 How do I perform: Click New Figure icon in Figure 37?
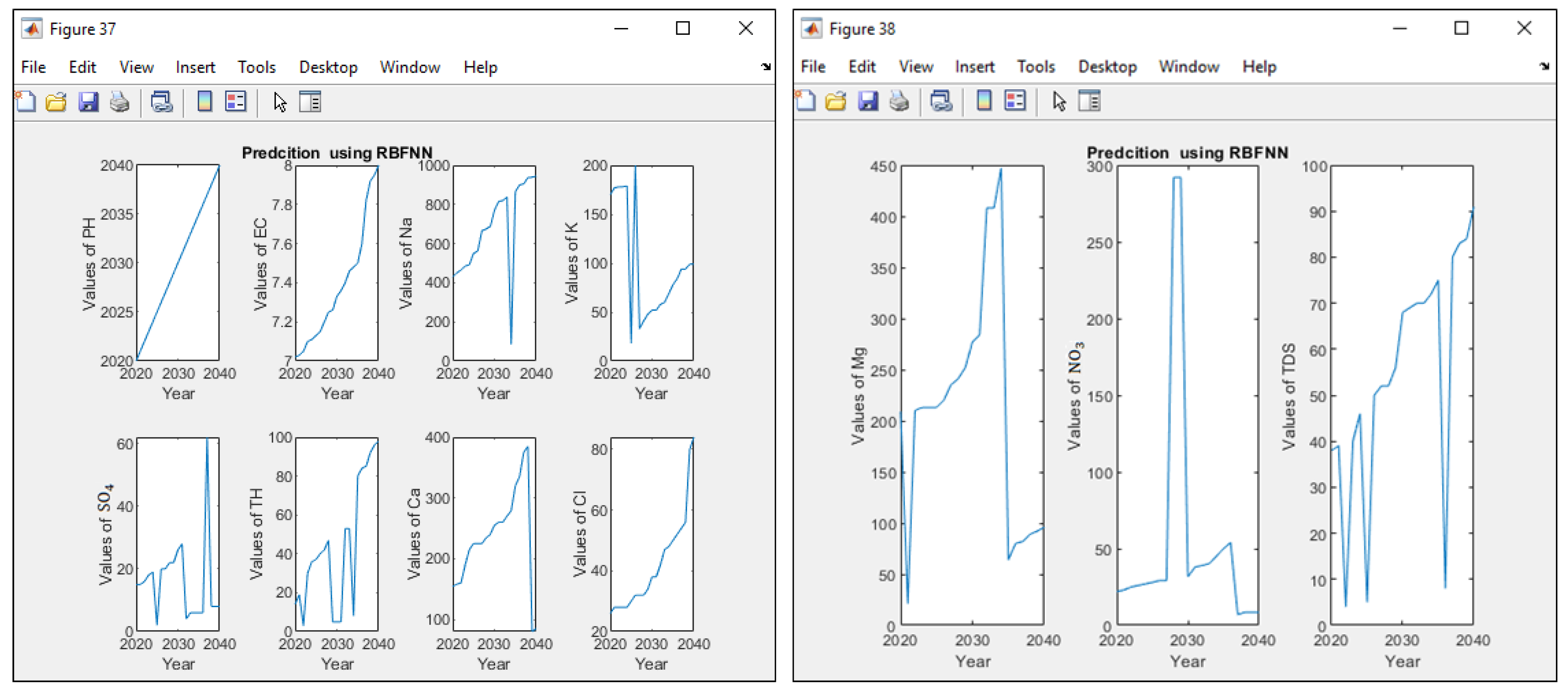25,102
